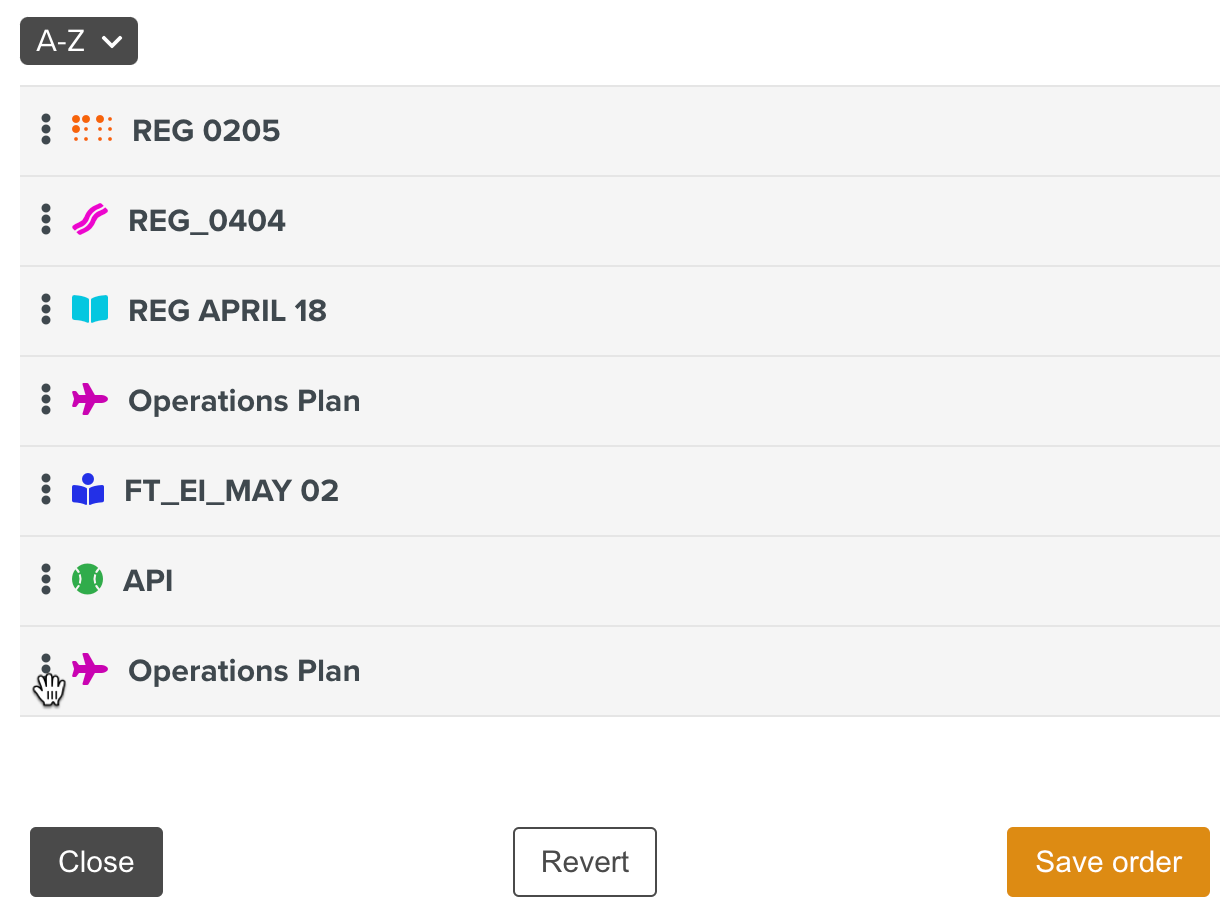Open the A-Z sort dropdown

[x=79, y=42]
